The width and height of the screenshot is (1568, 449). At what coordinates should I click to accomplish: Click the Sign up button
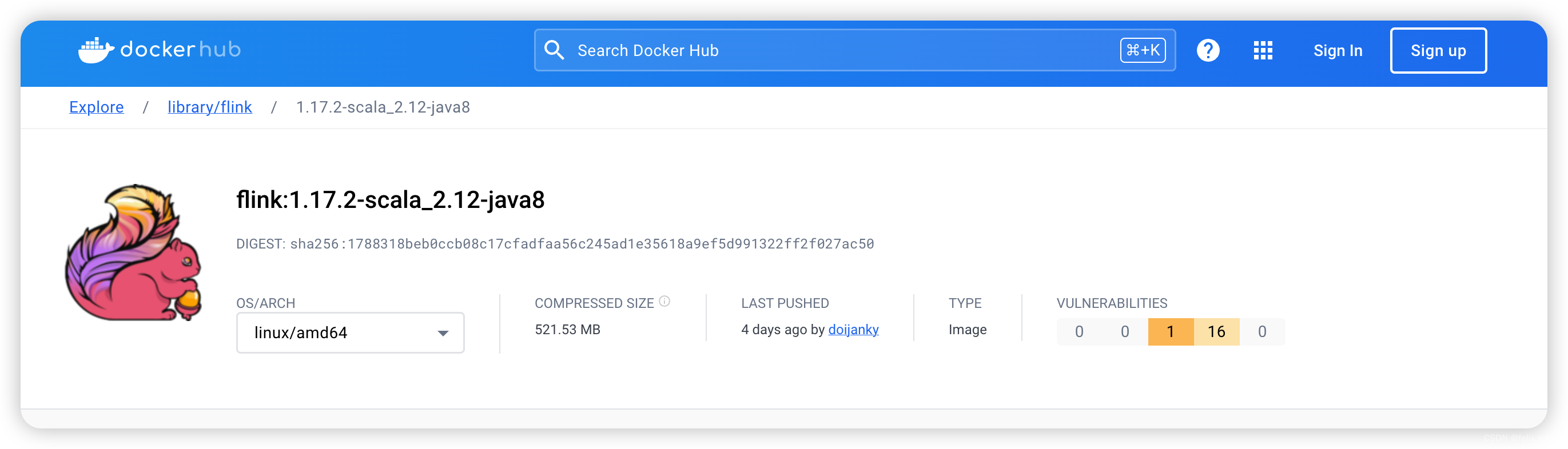click(1438, 50)
